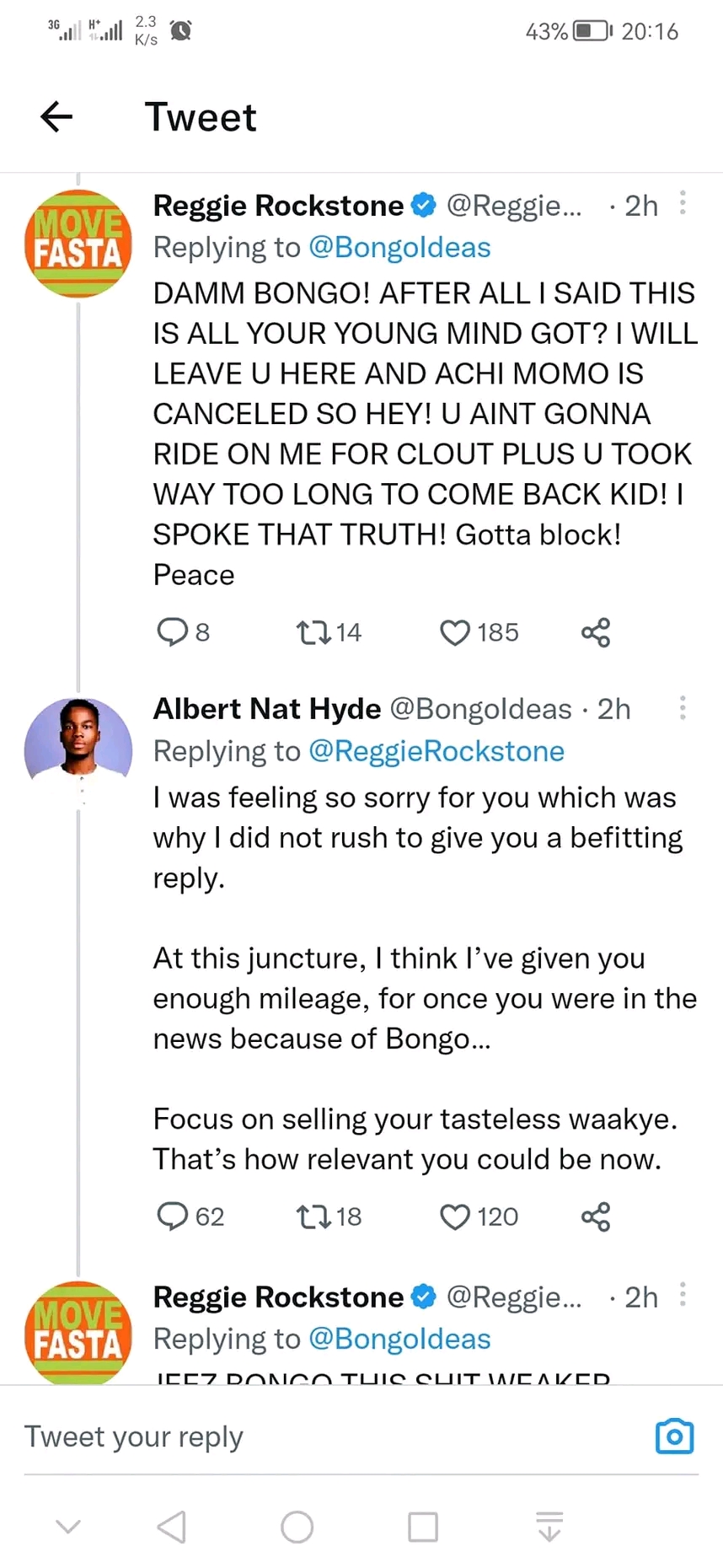
Task: Attach photo using the camera icon
Action: [x=674, y=1436]
